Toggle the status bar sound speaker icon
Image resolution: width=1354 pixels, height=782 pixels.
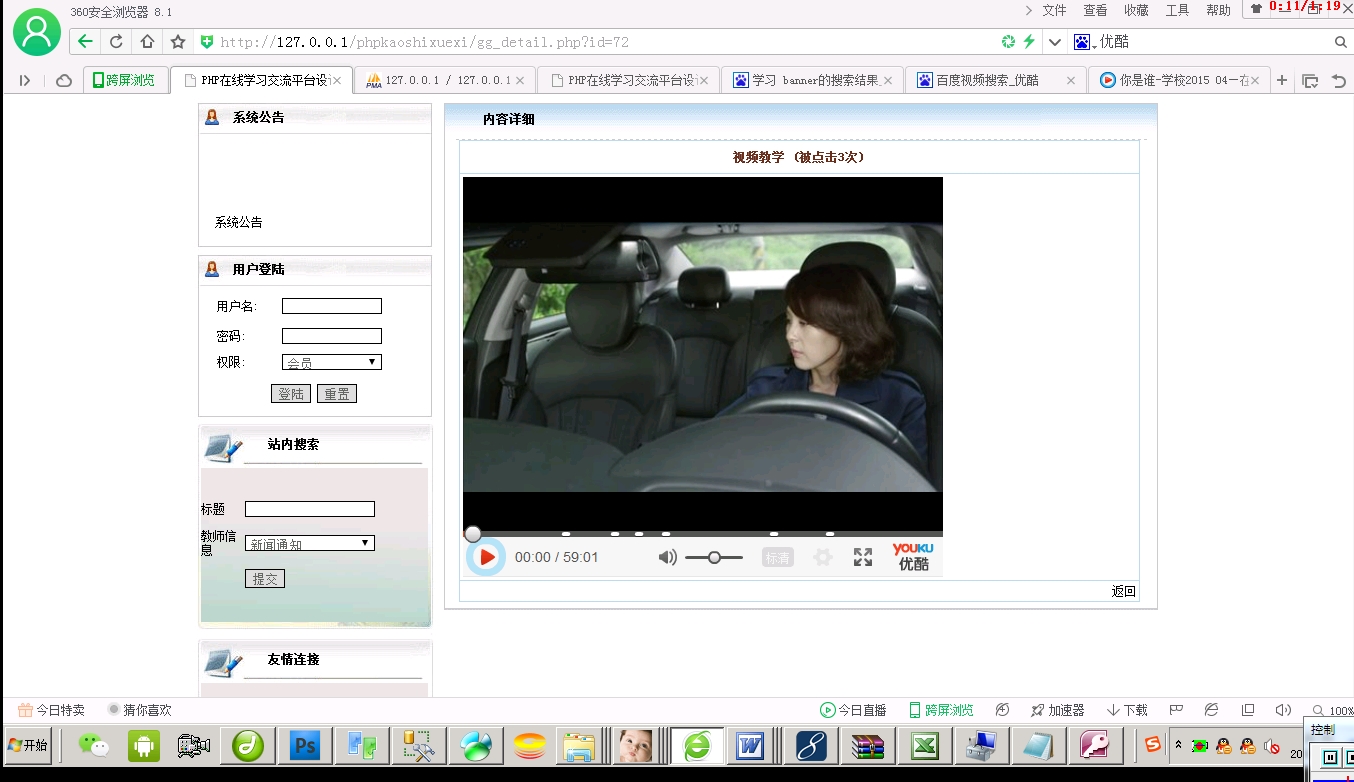(1283, 710)
